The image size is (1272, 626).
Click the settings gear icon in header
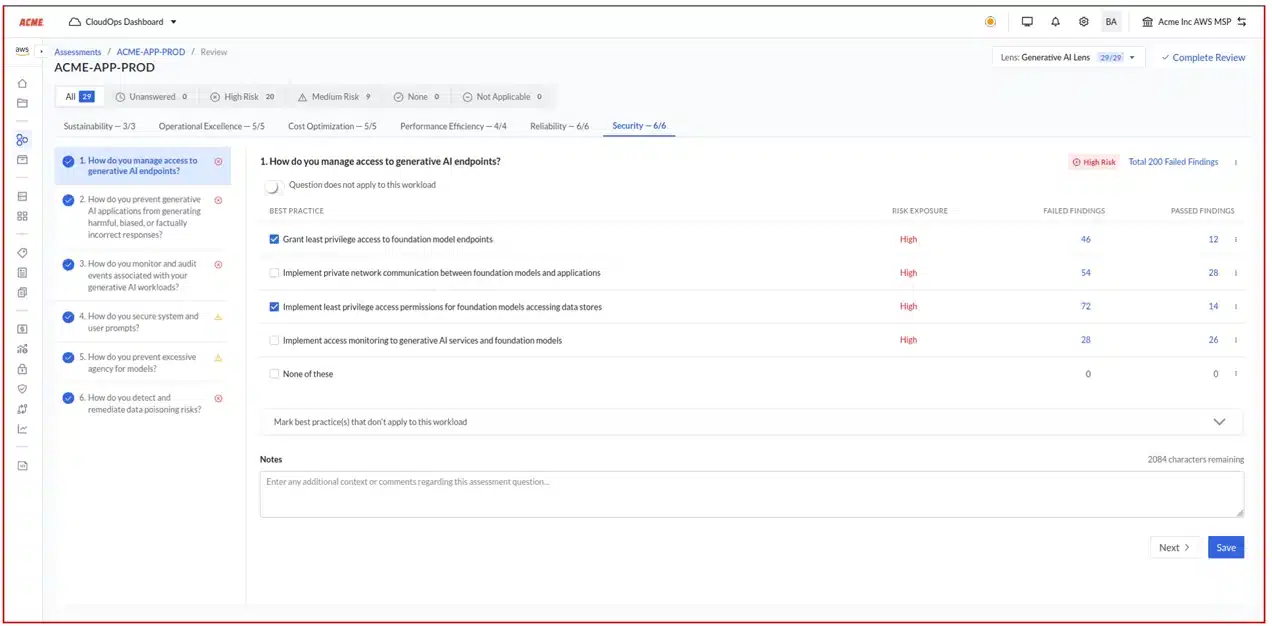(1083, 22)
